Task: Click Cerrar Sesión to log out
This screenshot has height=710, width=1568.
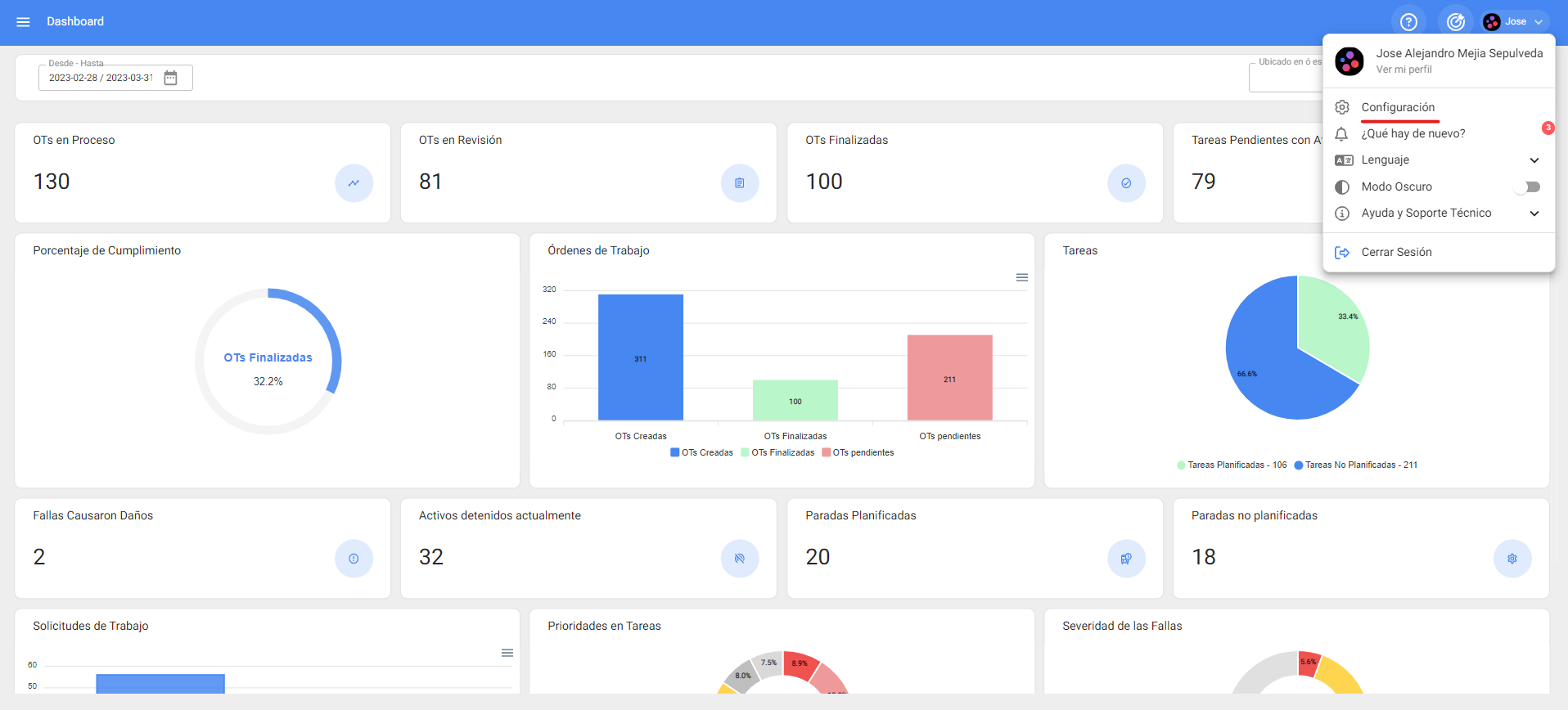Action: 1396,252
